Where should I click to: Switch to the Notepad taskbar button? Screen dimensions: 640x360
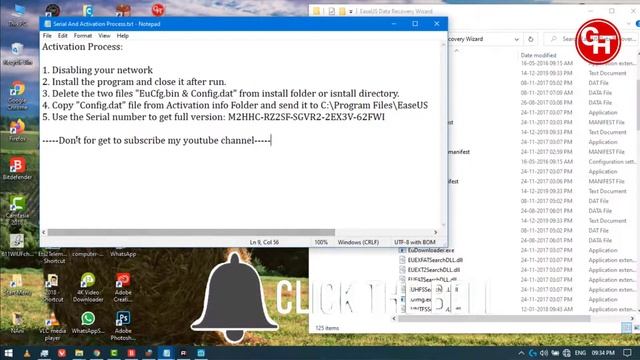(167, 353)
